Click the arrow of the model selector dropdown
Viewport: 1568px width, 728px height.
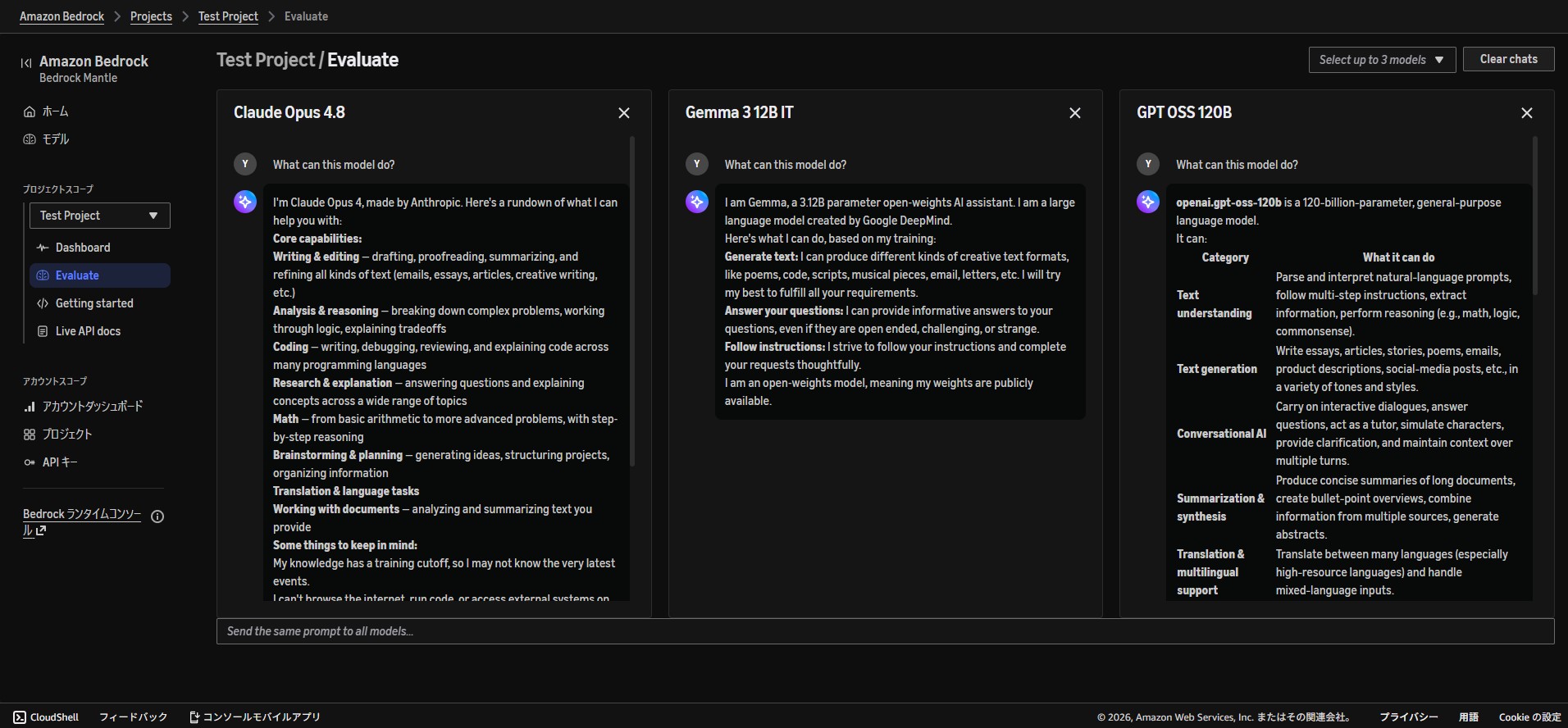tap(1439, 60)
